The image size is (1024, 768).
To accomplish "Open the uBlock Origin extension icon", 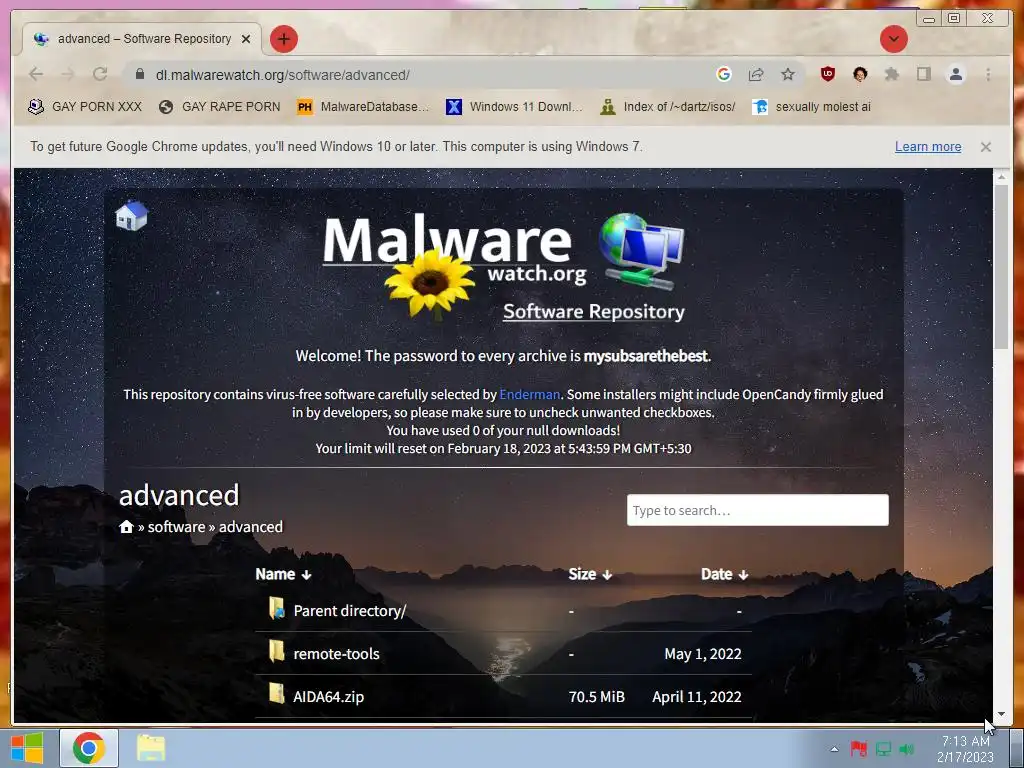I will point(827,74).
